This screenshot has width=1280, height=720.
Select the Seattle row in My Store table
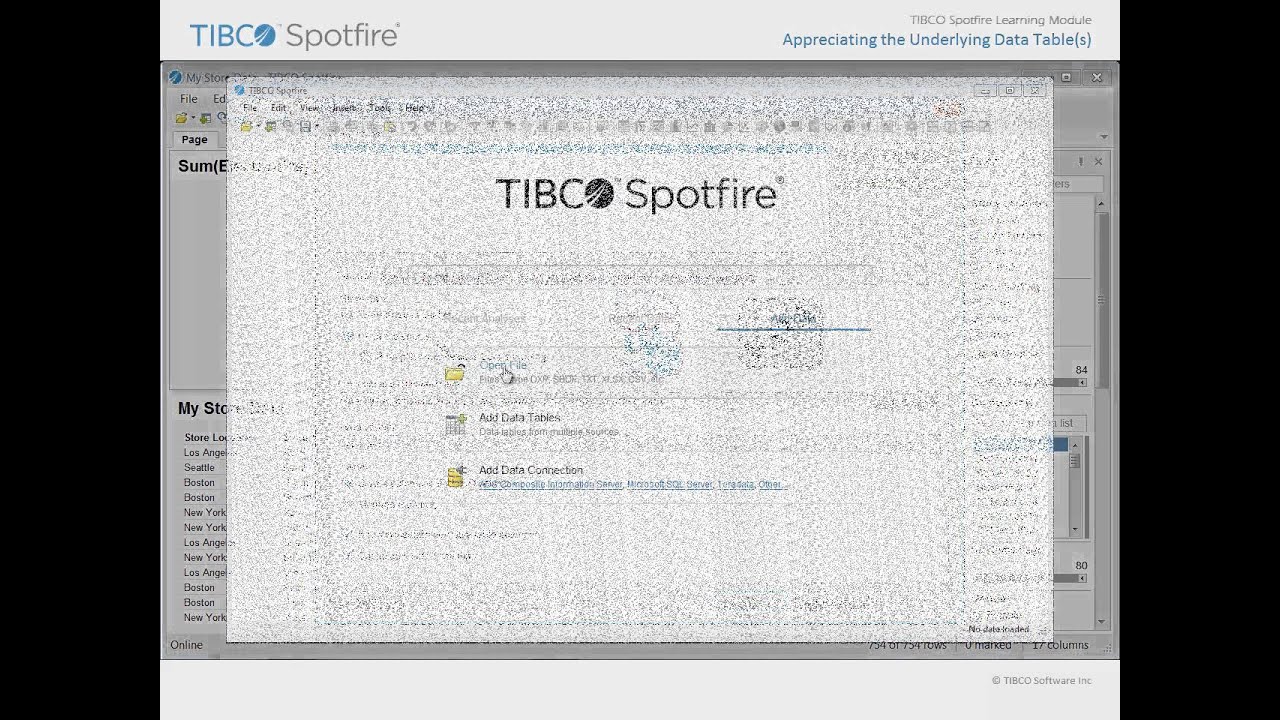[x=199, y=468]
